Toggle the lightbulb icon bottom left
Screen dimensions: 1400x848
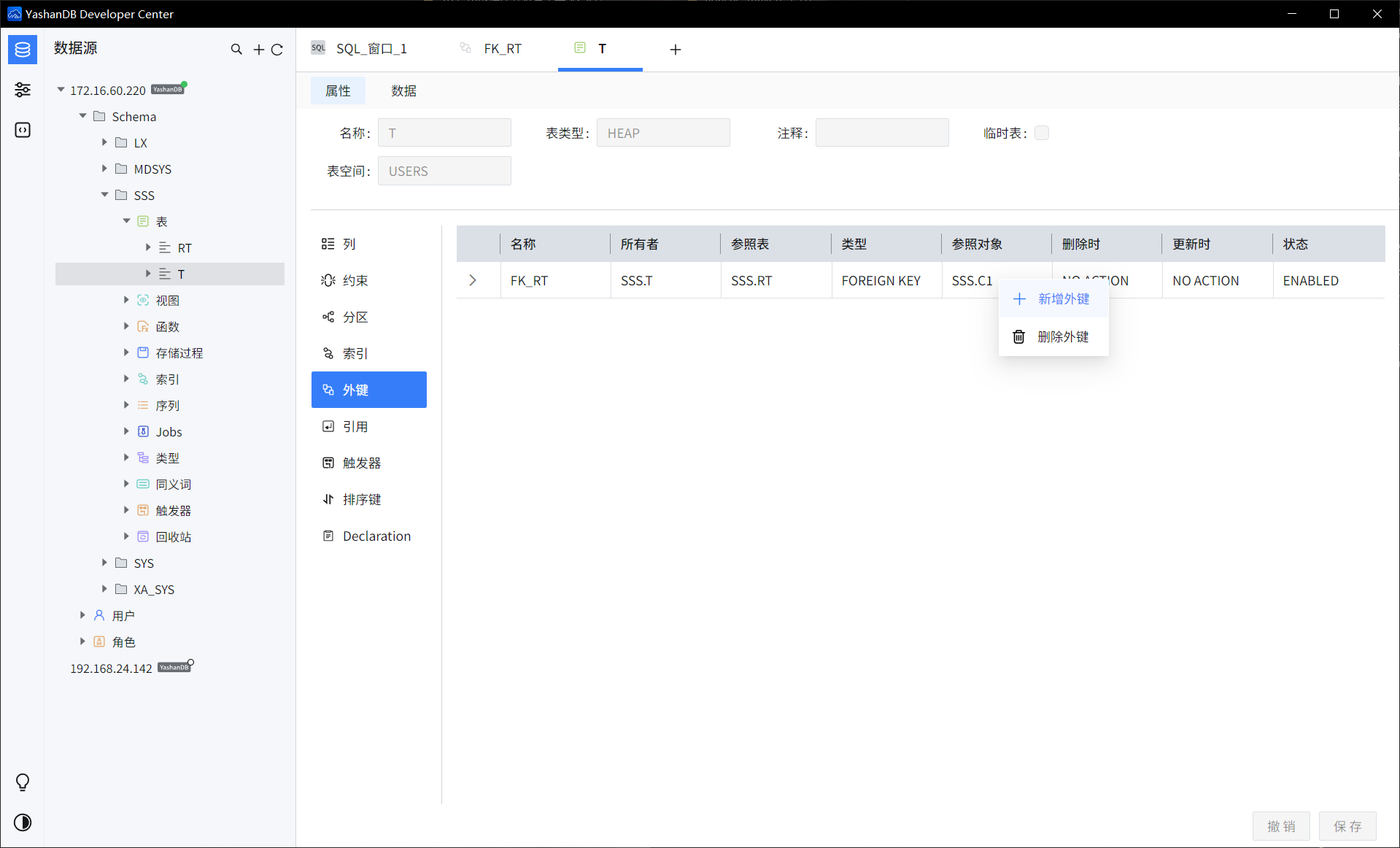click(22, 782)
